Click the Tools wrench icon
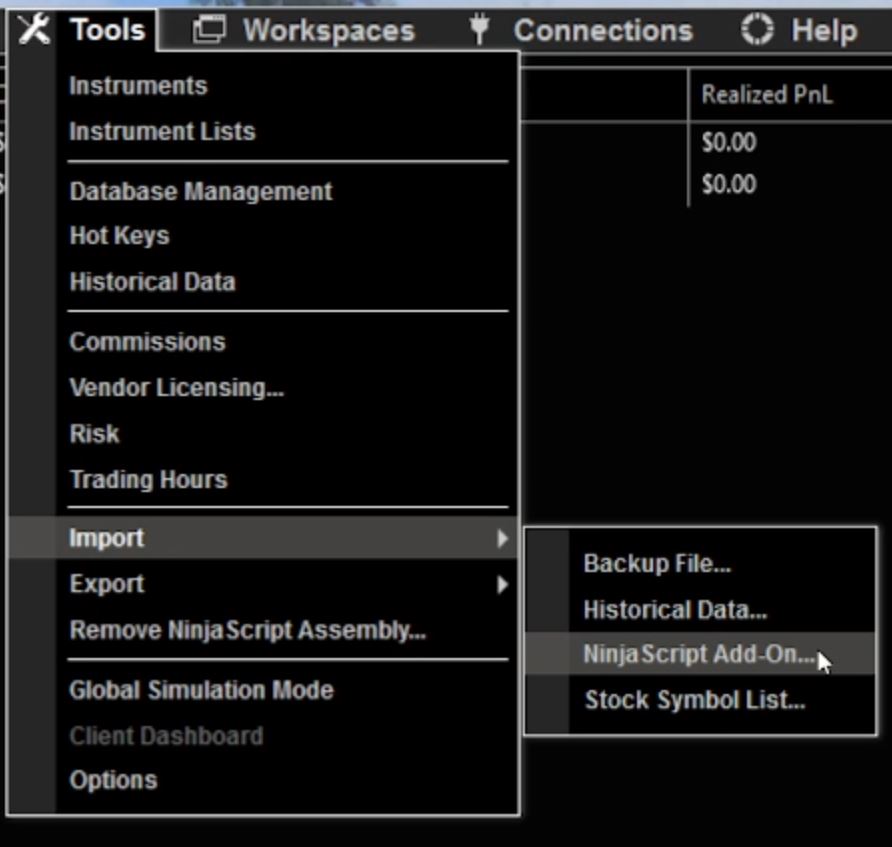This screenshot has height=847, width=892. [x=34, y=28]
